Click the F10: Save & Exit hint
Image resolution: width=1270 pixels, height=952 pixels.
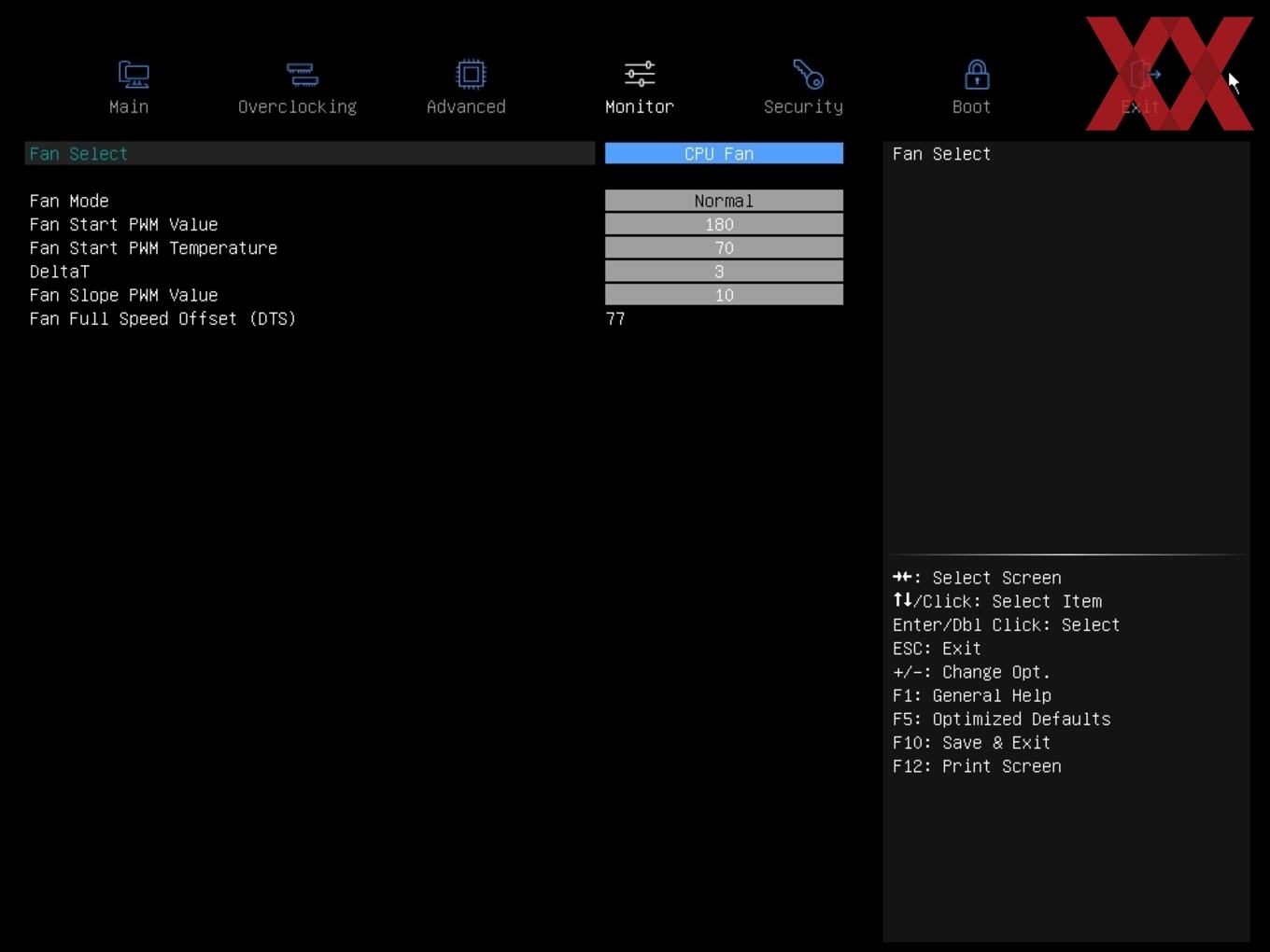(x=971, y=743)
